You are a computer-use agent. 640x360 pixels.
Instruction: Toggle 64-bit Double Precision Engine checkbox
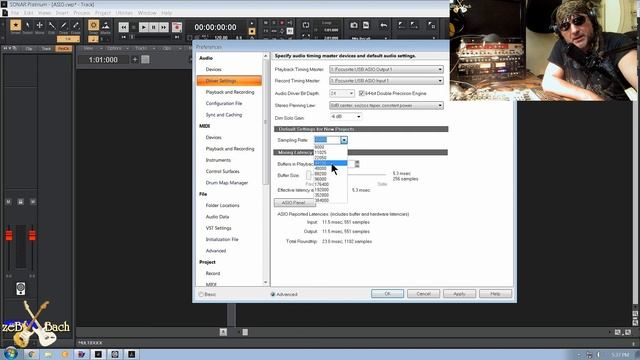click(x=361, y=93)
